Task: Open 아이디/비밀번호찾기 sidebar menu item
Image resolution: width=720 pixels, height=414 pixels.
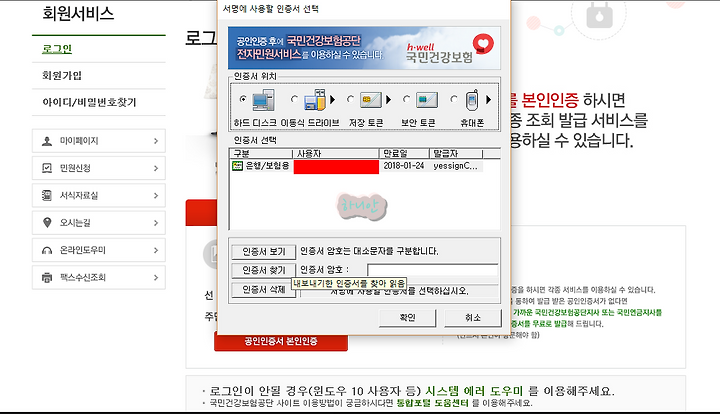Action: [x=90, y=102]
